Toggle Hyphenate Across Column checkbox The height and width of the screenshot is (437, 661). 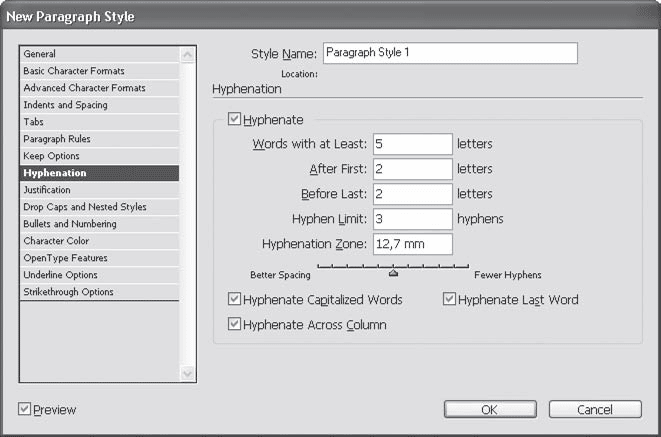click(235, 325)
